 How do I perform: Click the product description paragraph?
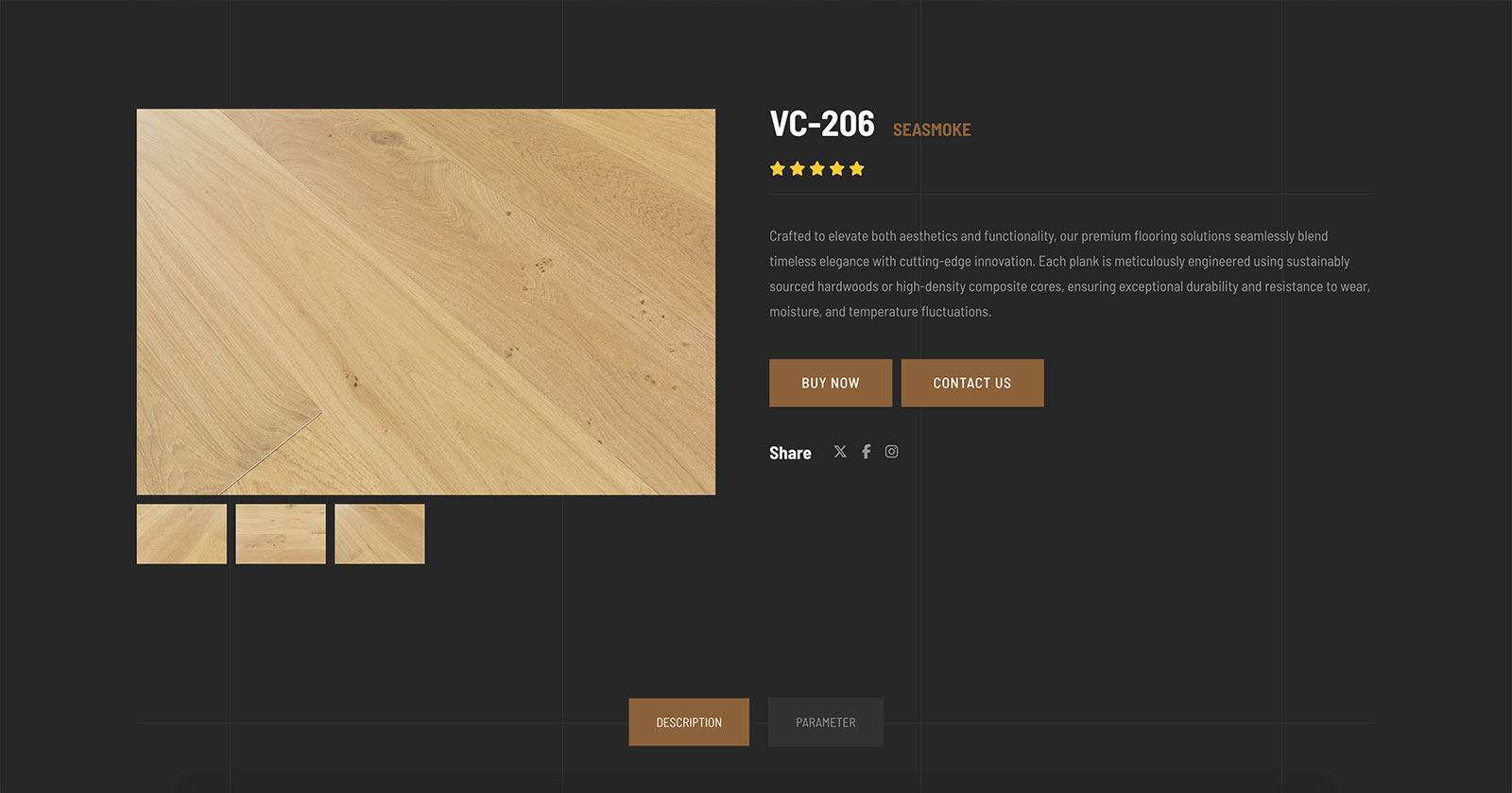[x=1070, y=274]
